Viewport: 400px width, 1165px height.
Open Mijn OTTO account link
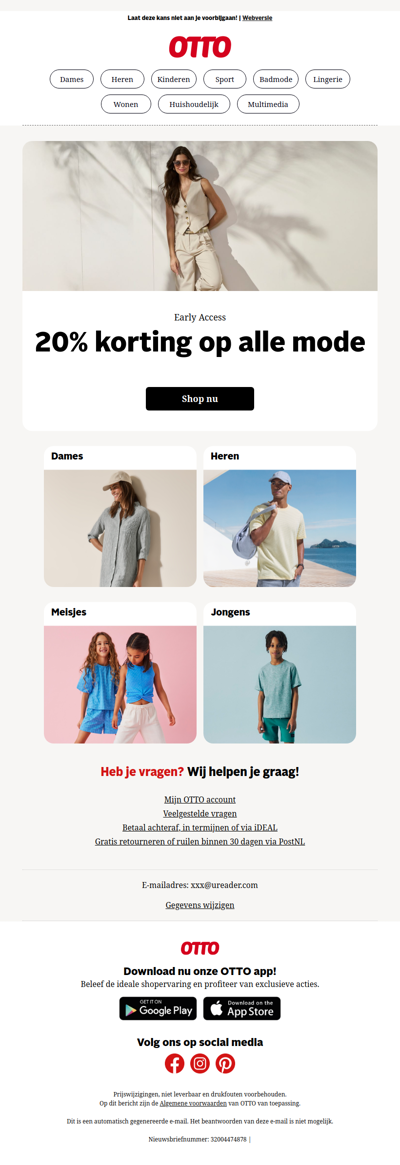200,799
